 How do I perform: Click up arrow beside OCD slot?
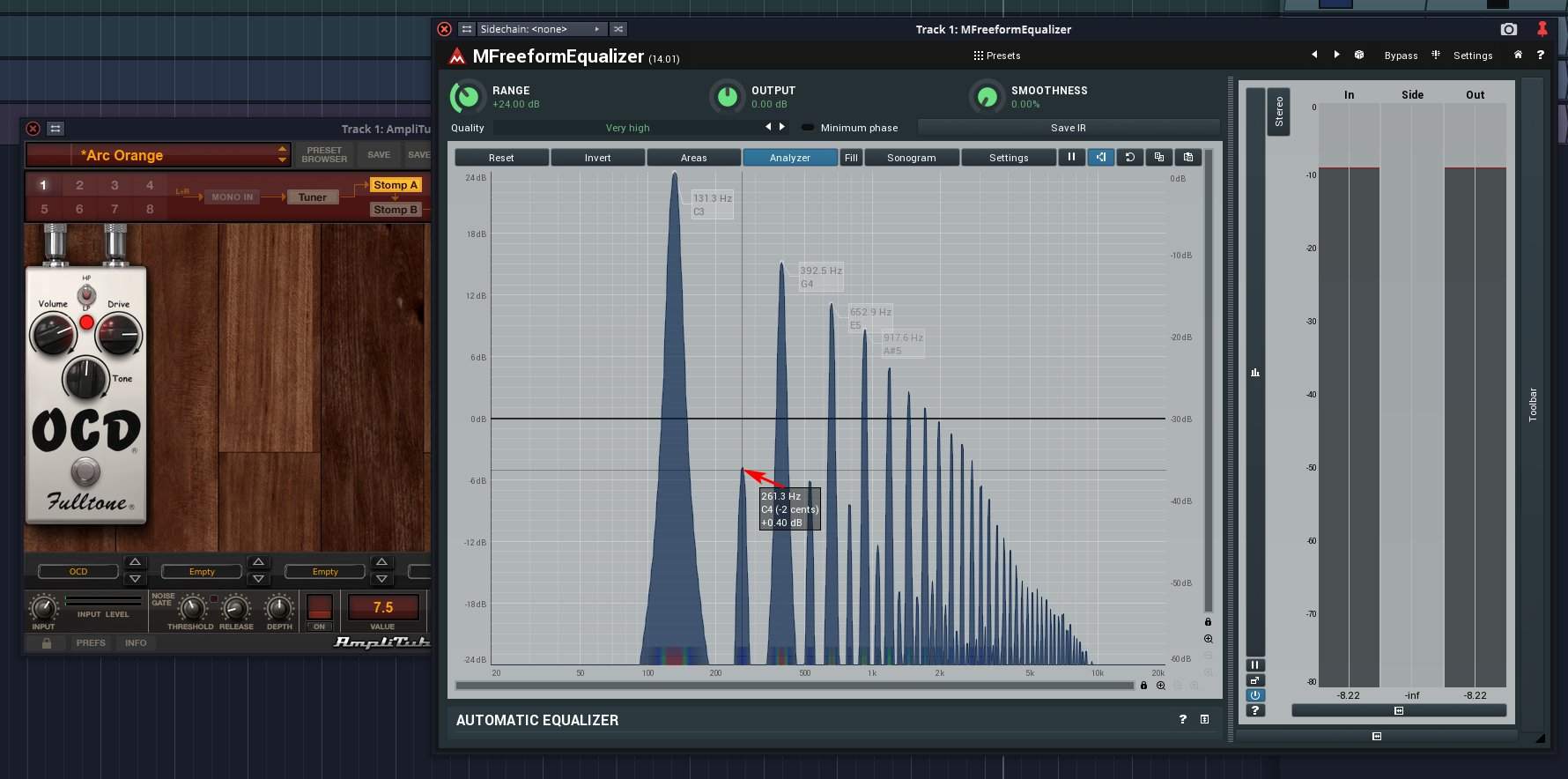[135, 562]
